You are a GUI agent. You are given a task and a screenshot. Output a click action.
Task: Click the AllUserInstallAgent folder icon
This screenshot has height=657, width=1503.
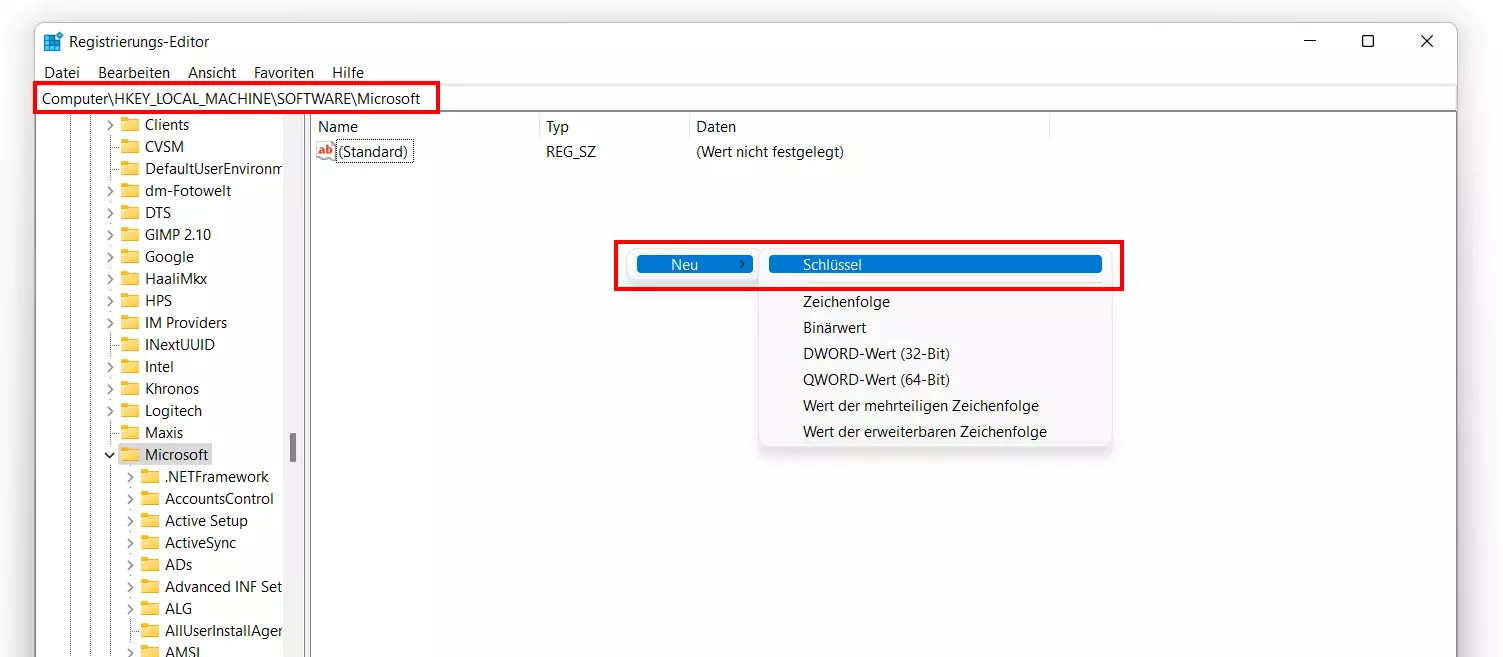click(x=150, y=631)
